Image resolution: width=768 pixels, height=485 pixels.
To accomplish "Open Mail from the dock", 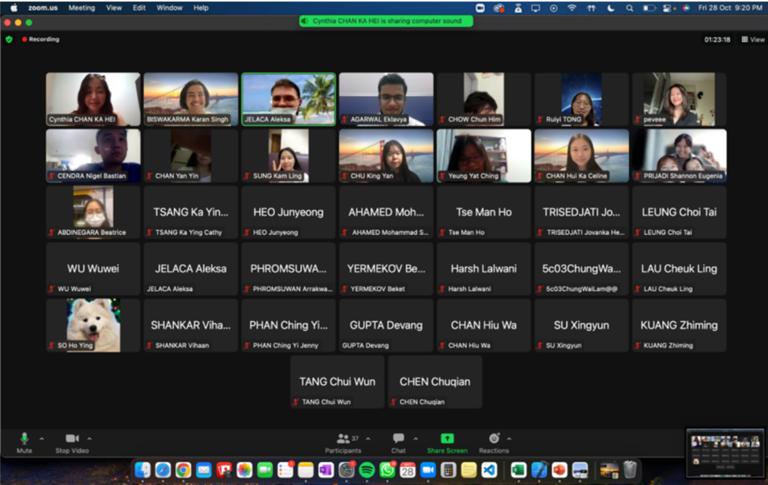I will [204, 470].
